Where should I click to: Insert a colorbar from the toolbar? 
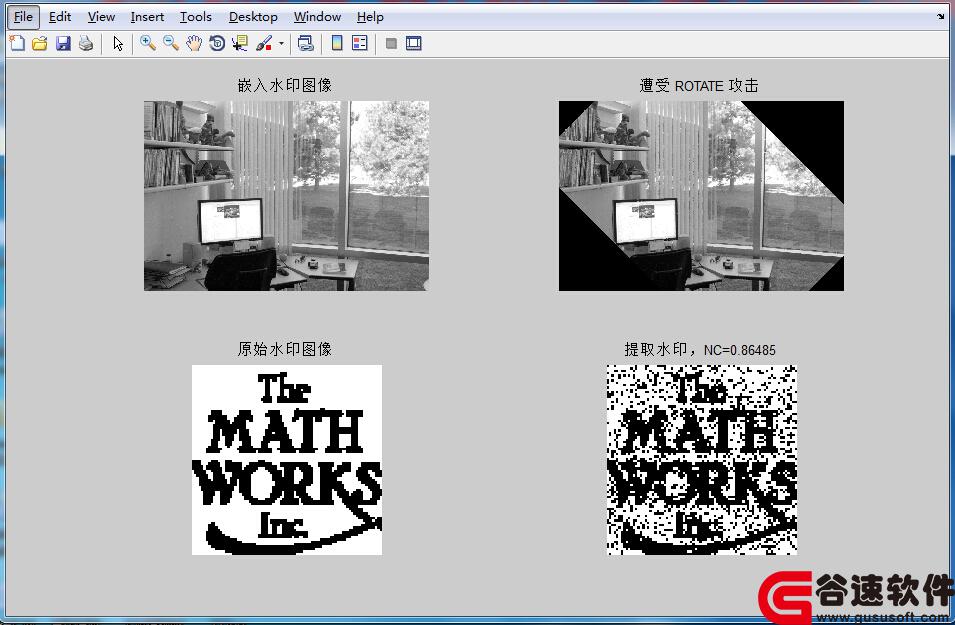coord(337,43)
